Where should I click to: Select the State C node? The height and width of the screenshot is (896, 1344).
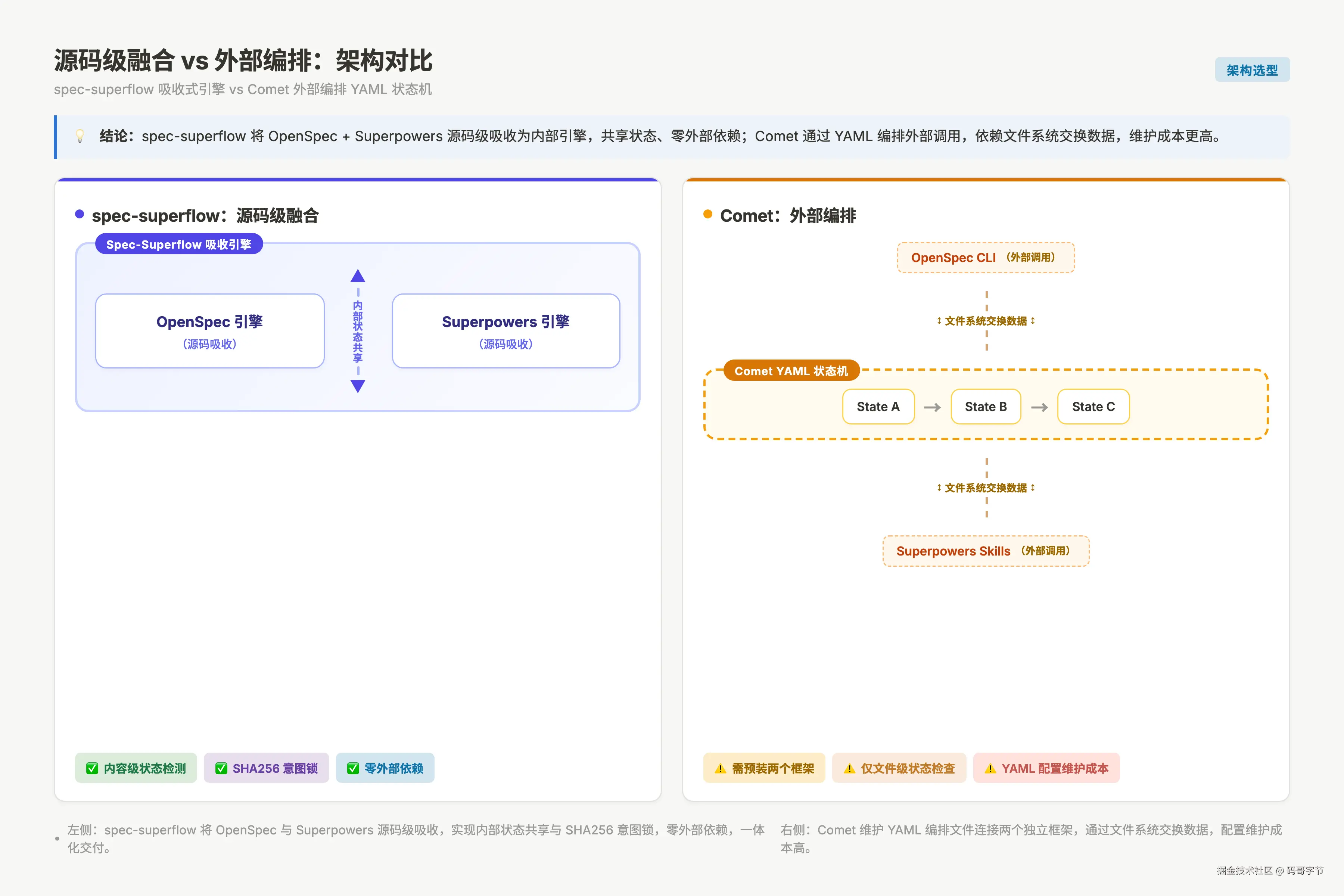[x=1093, y=407]
